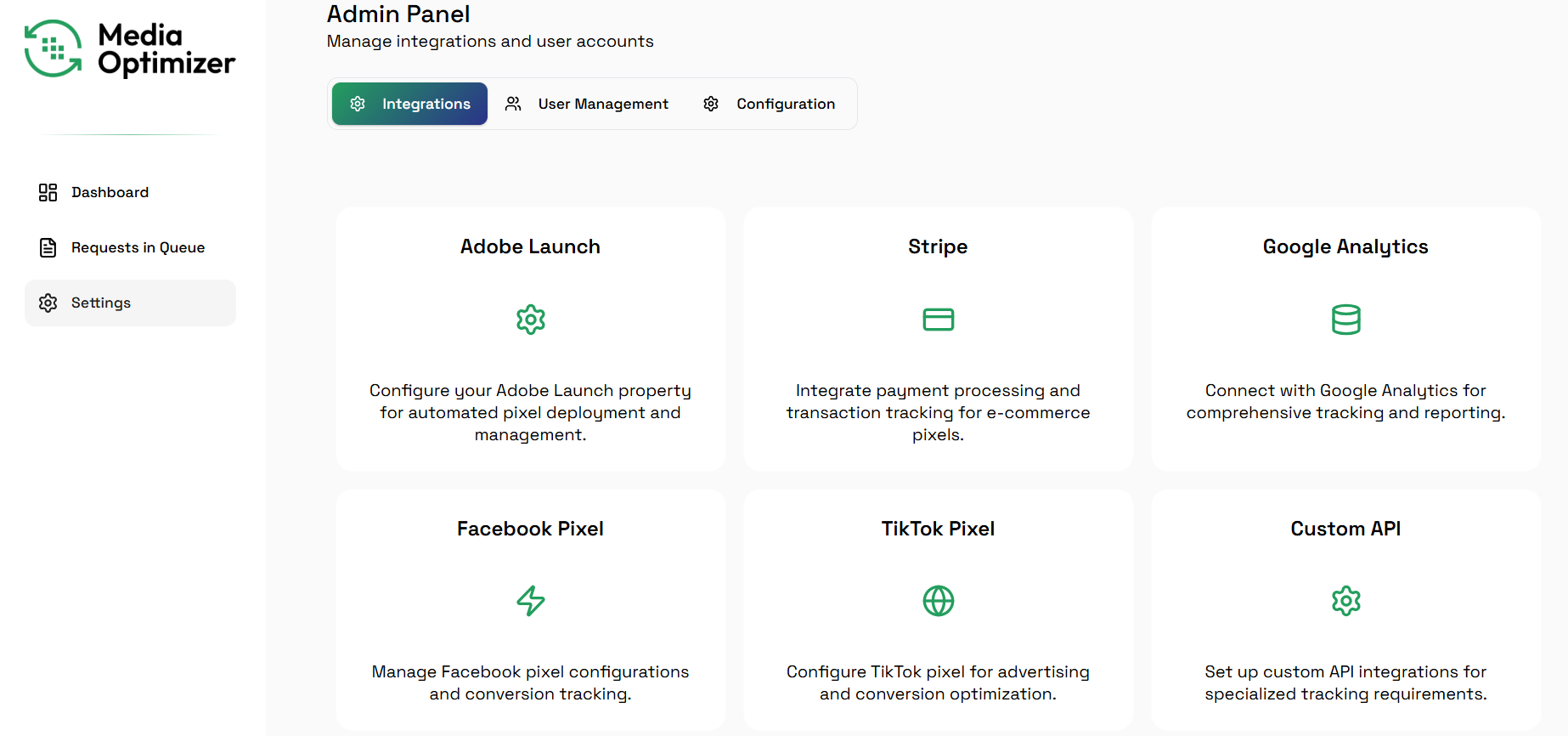Click the Dashboard grid icon in sidebar
The width and height of the screenshot is (1568, 736).
click(48, 193)
